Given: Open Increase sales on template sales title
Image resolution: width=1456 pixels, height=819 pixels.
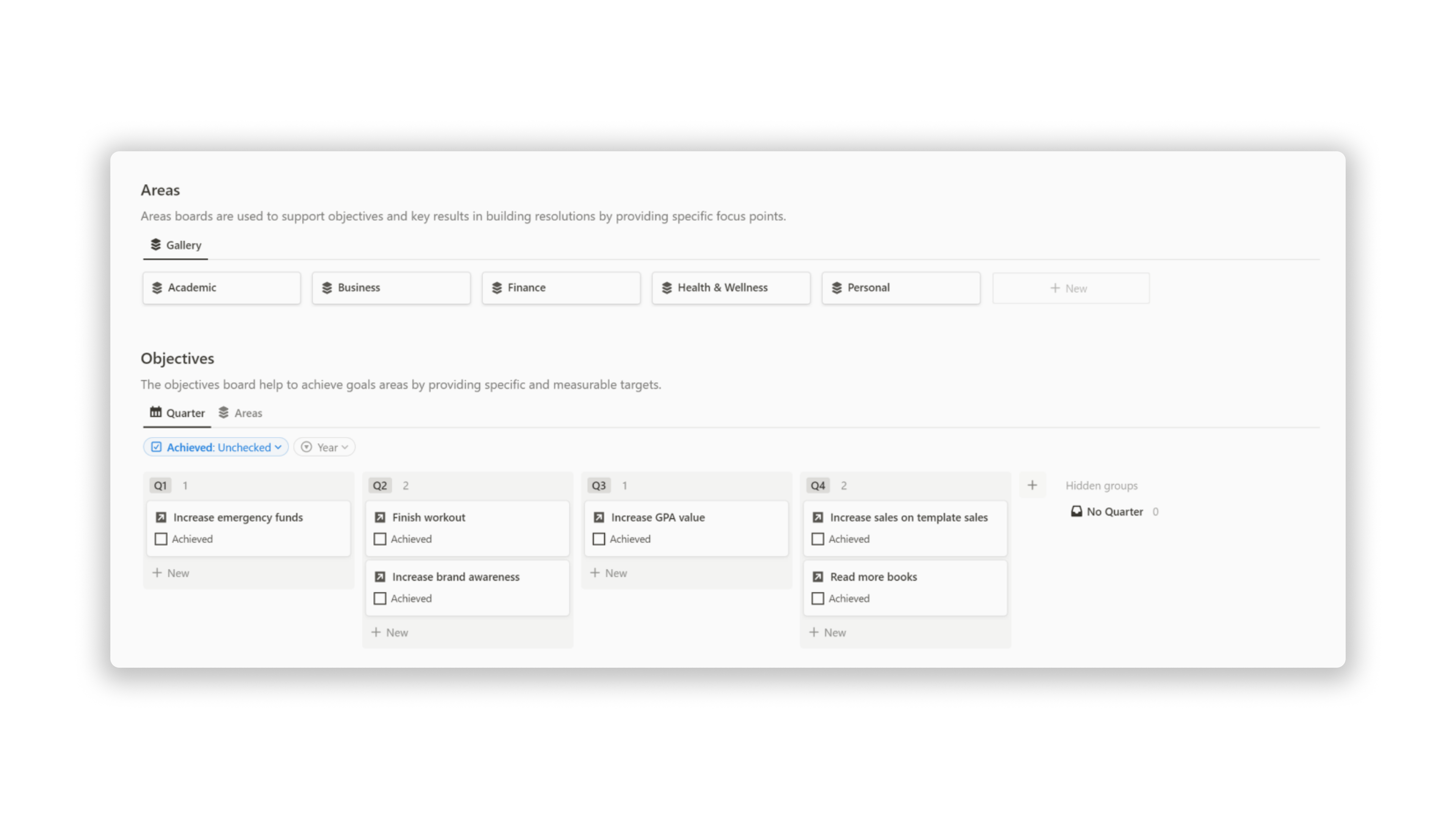Looking at the screenshot, I should coord(909,517).
